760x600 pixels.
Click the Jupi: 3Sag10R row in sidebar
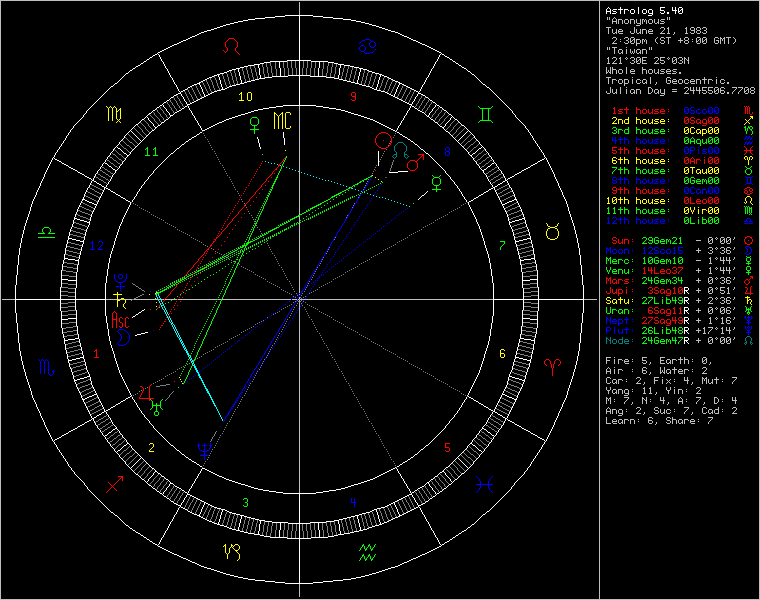pyautogui.click(x=680, y=291)
